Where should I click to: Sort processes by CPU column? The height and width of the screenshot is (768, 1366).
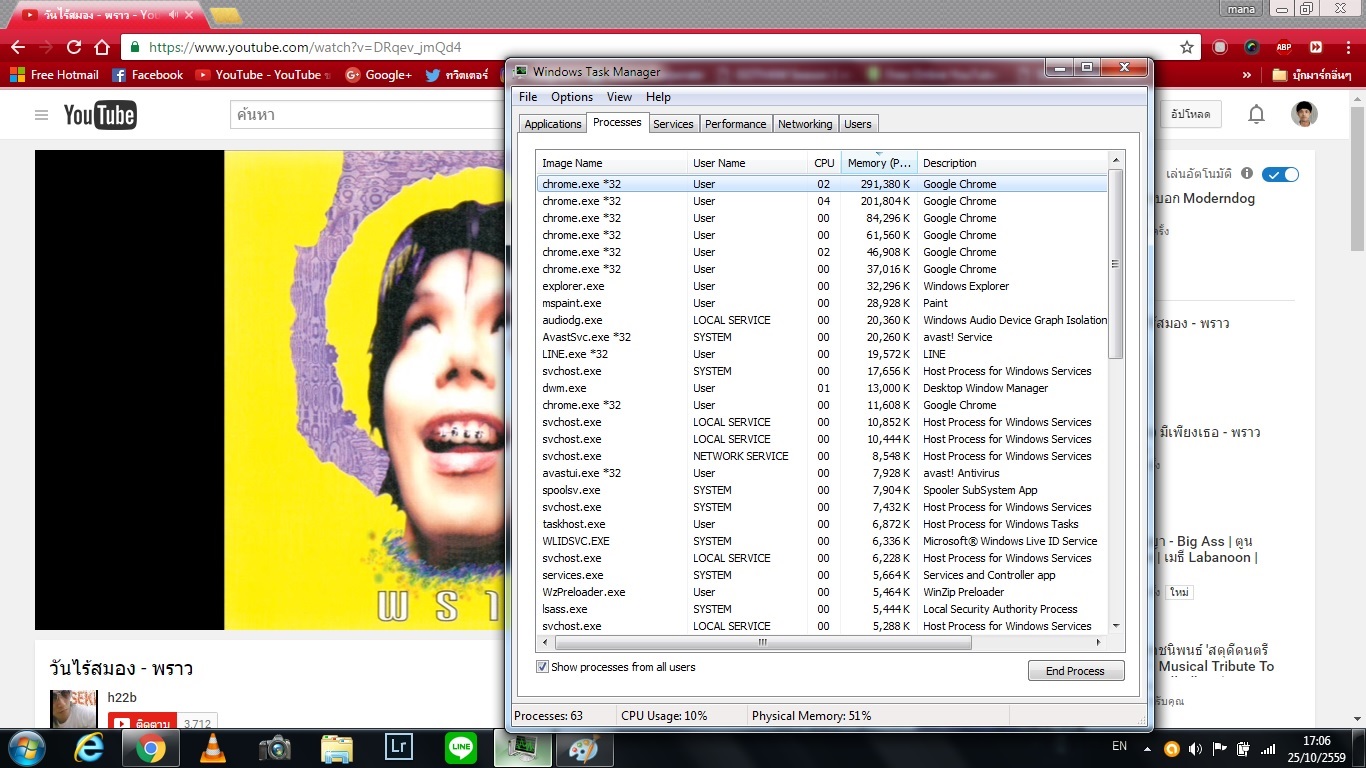click(824, 163)
